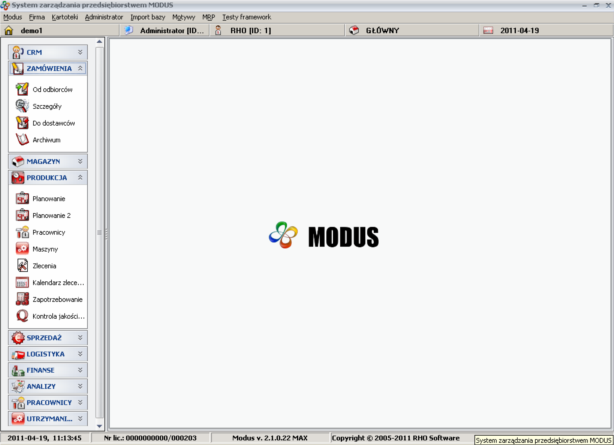
Task: Click the Archiwum label
Action: tap(46, 140)
